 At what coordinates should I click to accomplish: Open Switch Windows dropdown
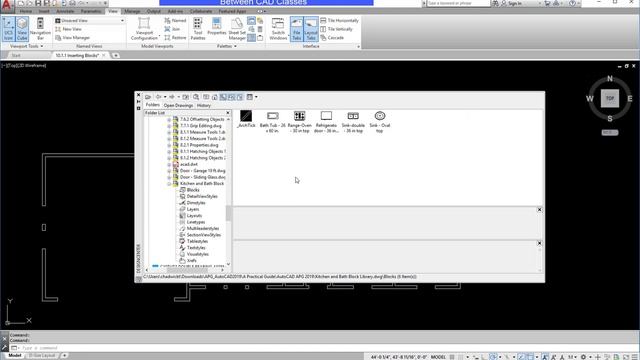[x=278, y=29]
